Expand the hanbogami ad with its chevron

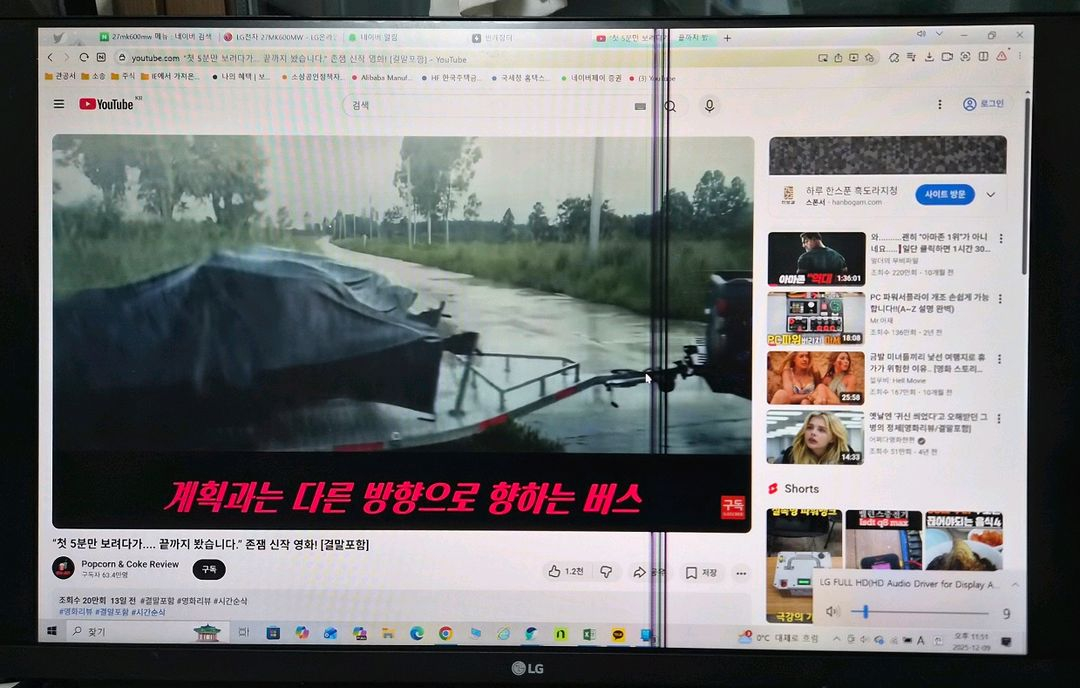990,194
